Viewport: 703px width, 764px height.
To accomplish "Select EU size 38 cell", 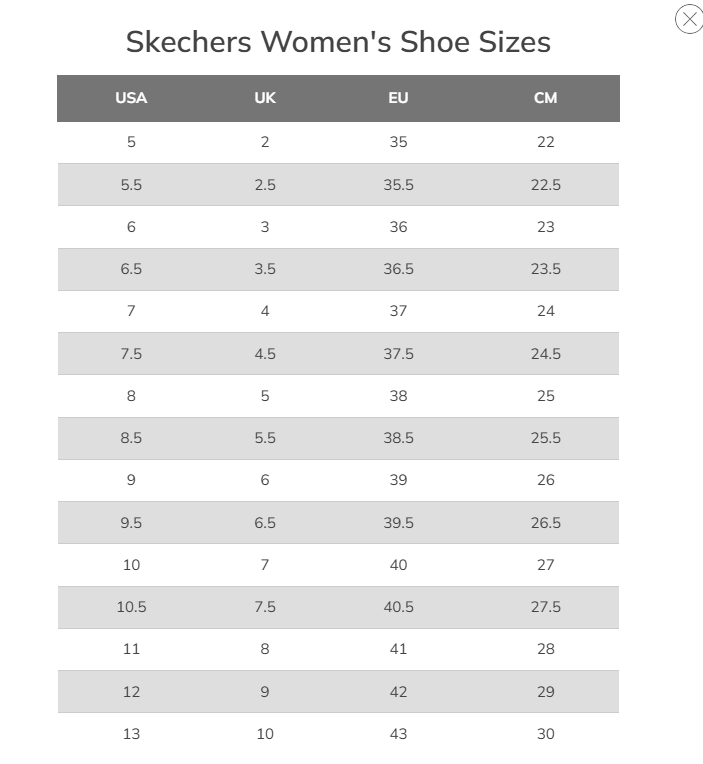I will point(398,396).
